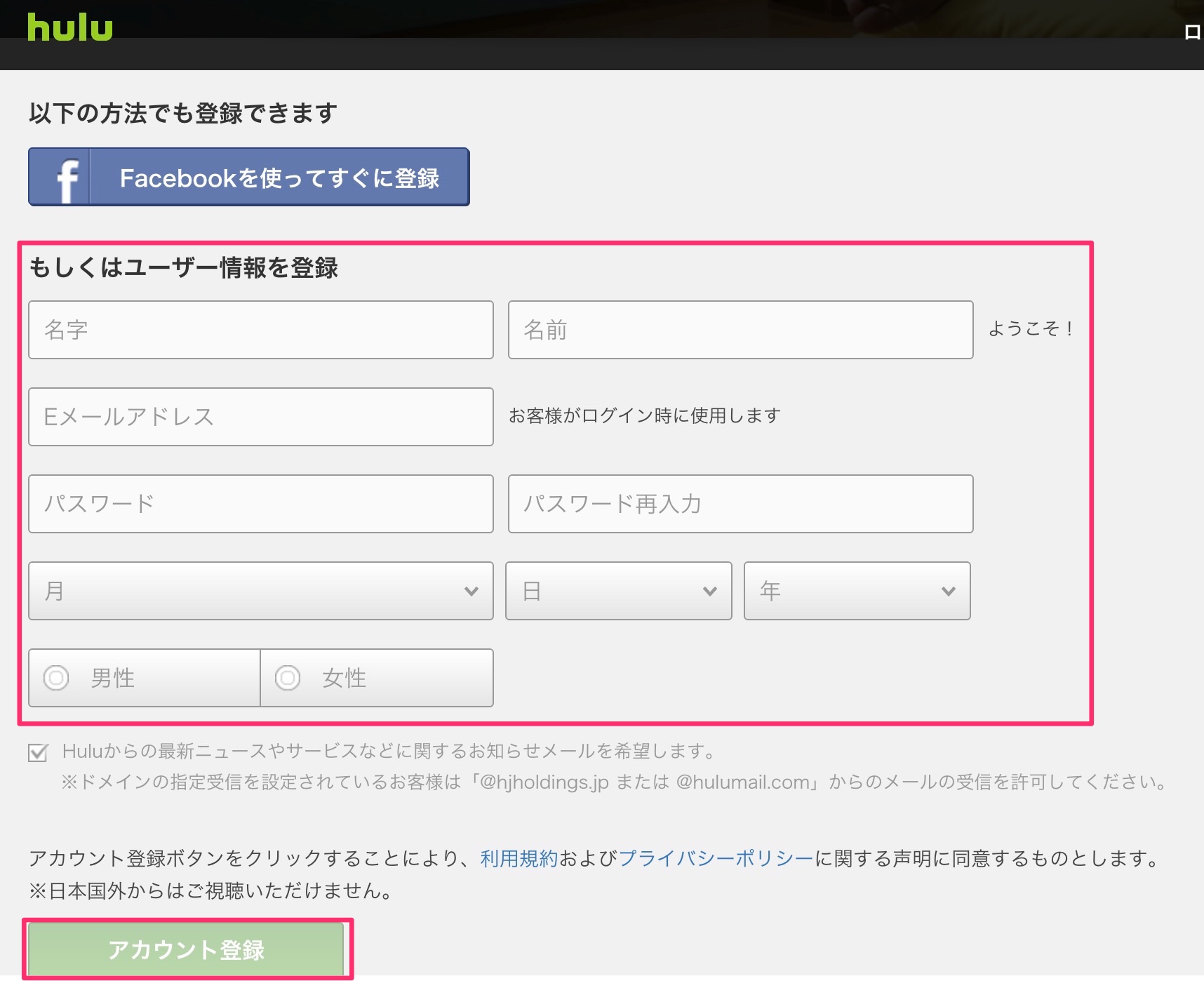Select the 男性 radio button
The height and width of the screenshot is (981, 1204).
click(x=56, y=678)
